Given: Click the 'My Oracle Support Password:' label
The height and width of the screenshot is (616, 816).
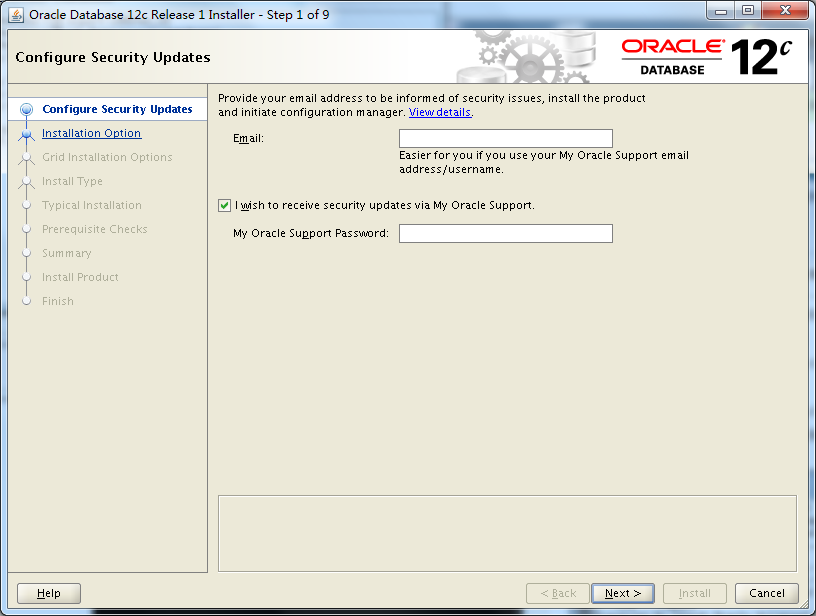Looking at the screenshot, I should click(311, 233).
